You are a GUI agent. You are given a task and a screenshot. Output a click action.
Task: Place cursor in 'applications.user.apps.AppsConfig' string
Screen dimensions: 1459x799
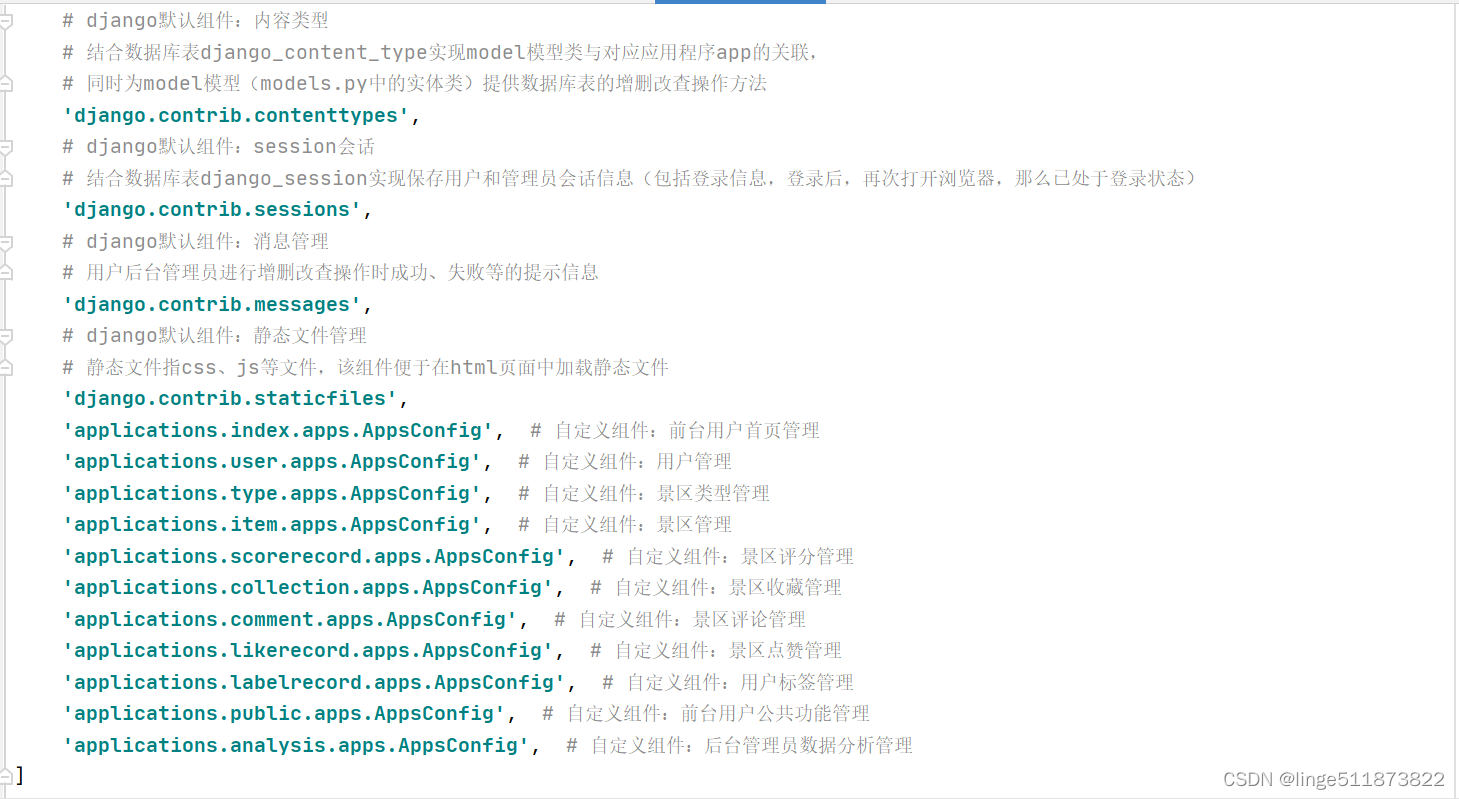(x=272, y=462)
